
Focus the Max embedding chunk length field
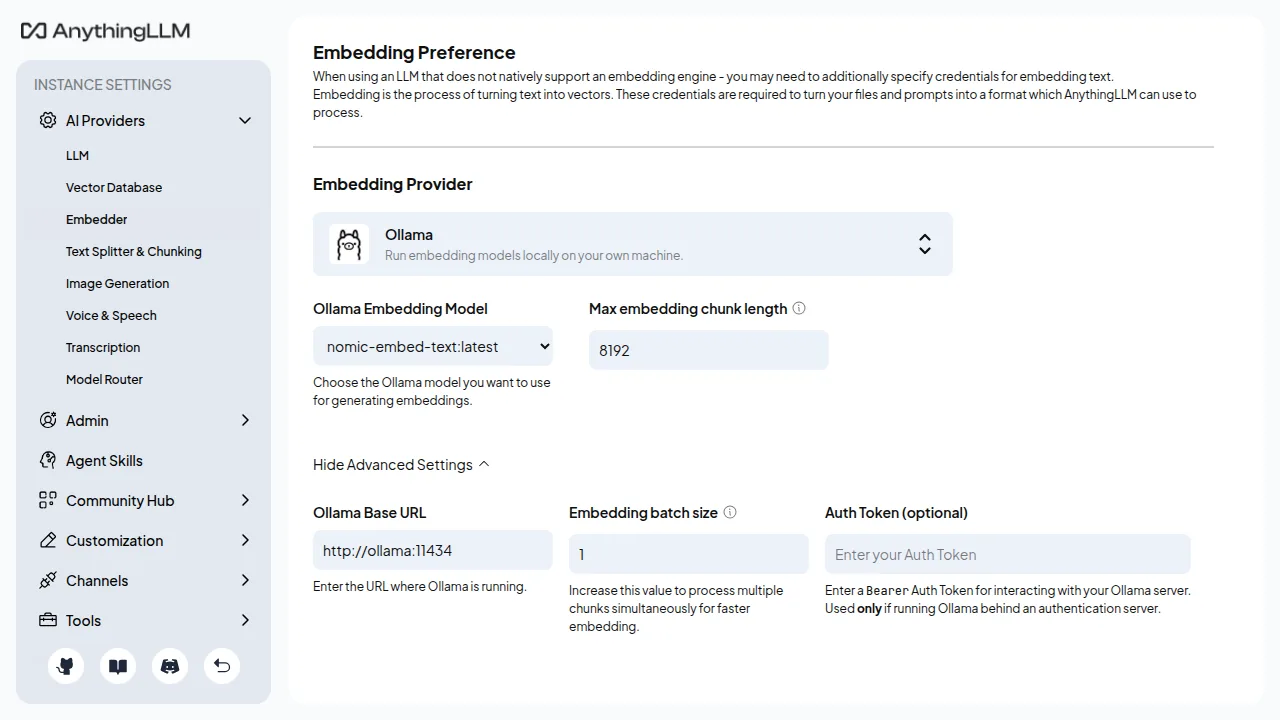(x=709, y=350)
